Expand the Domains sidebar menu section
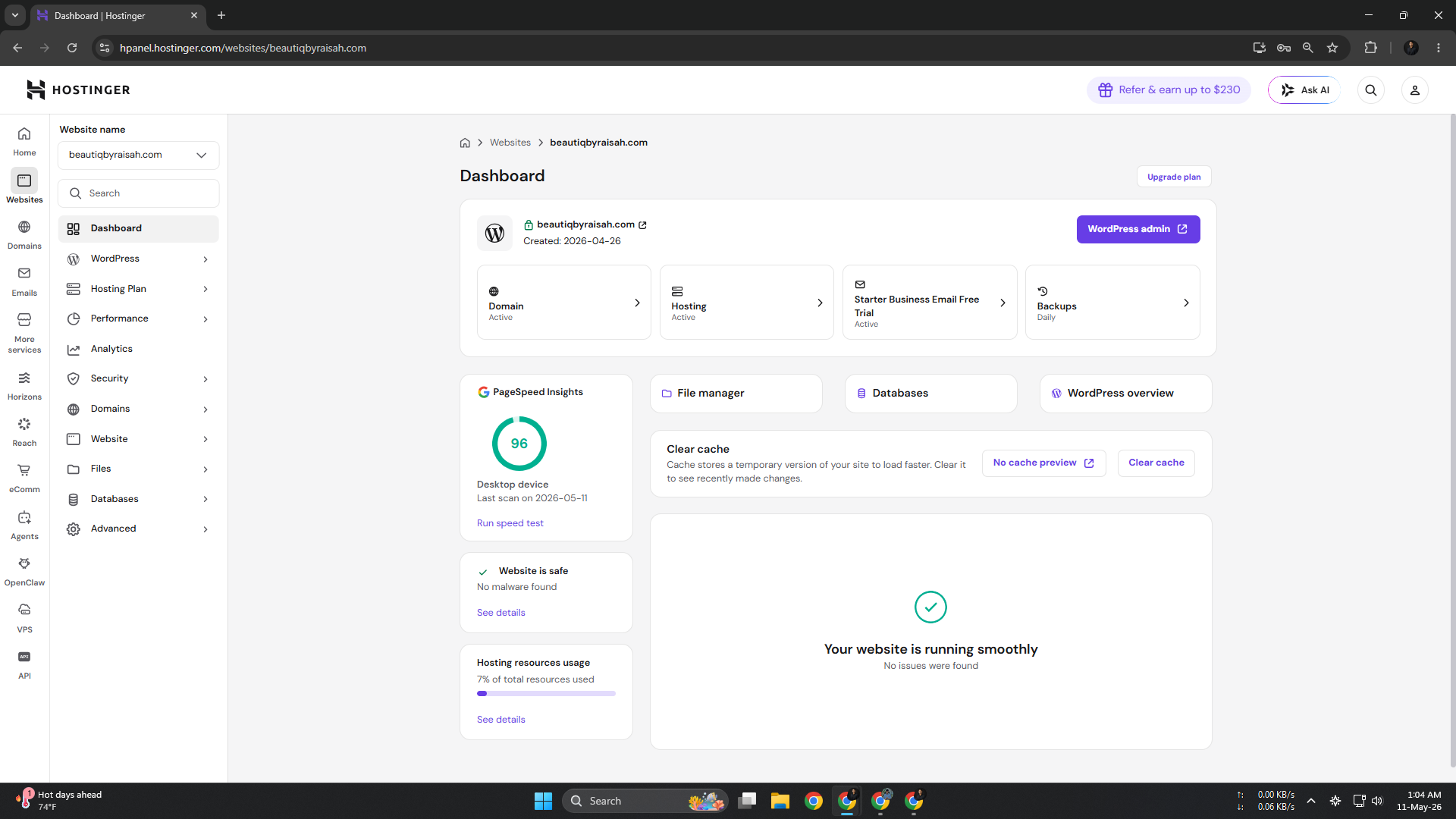1456x819 pixels. 139,409
